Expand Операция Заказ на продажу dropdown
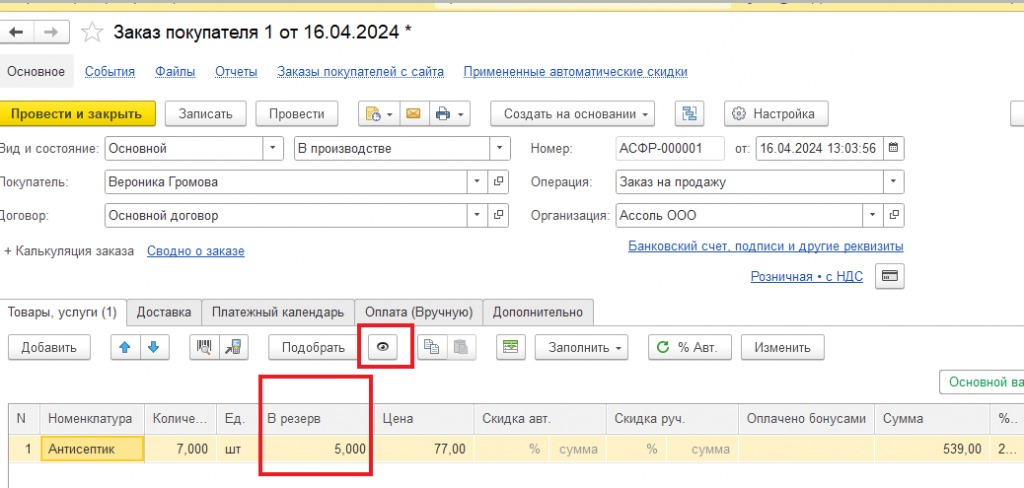The image size is (1024, 488). pos(893,182)
